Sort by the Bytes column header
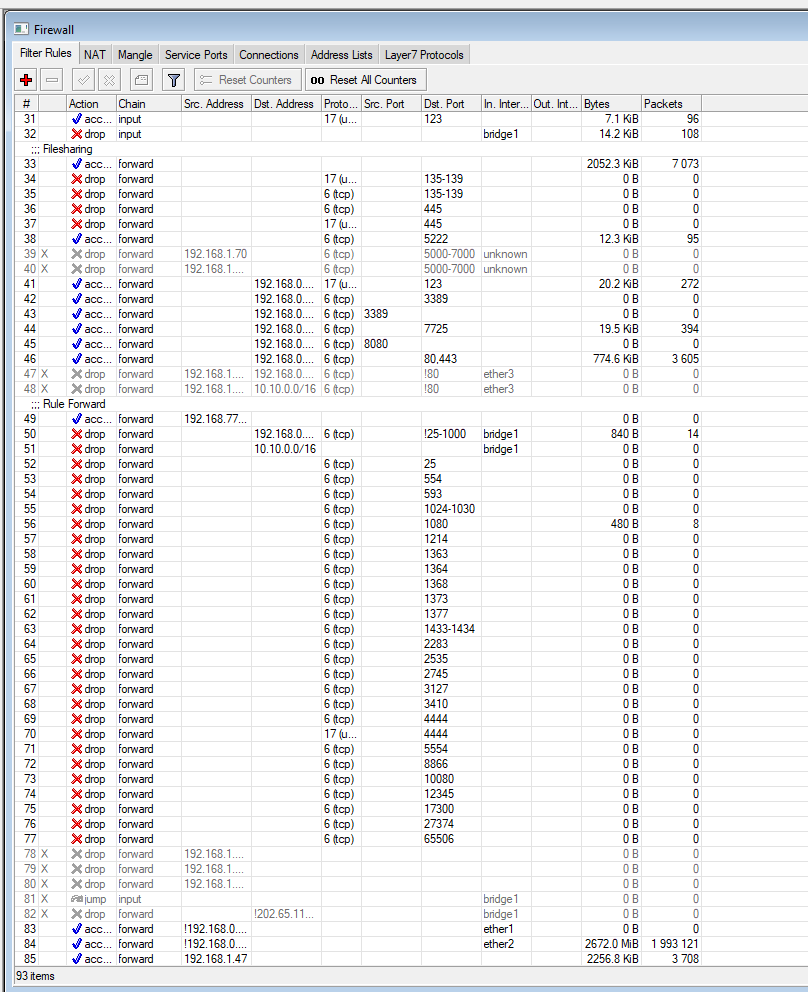The width and height of the screenshot is (808, 992). (x=610, y=104)
